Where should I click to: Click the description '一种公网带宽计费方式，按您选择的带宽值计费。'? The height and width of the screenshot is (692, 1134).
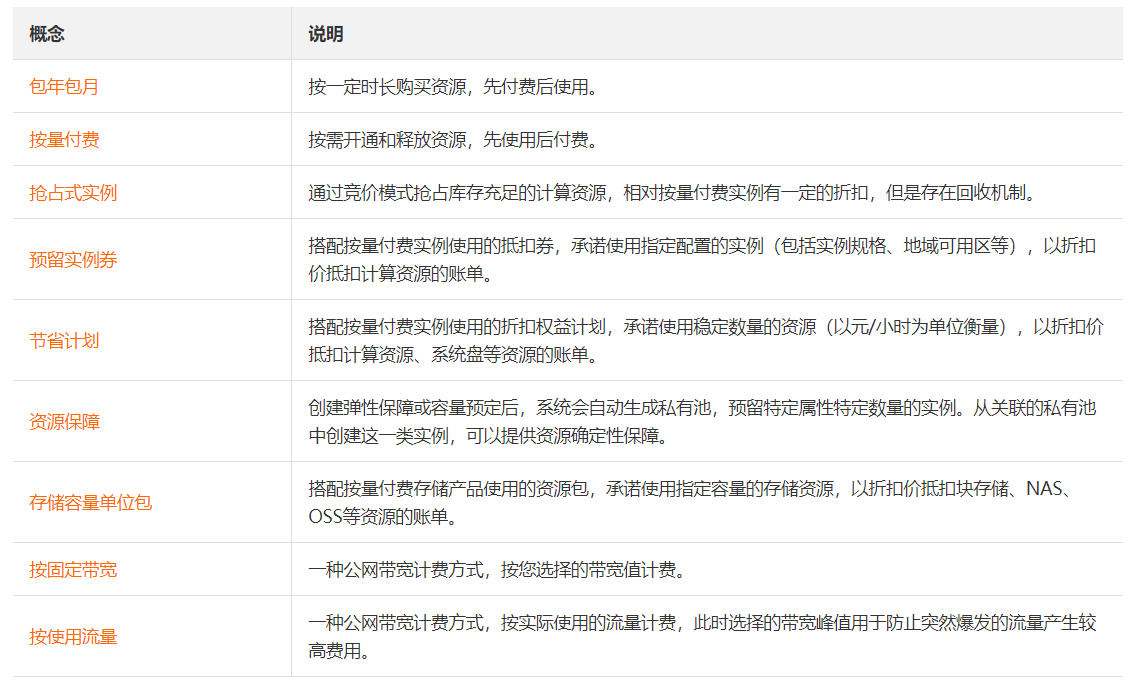[x=498, y=570]
